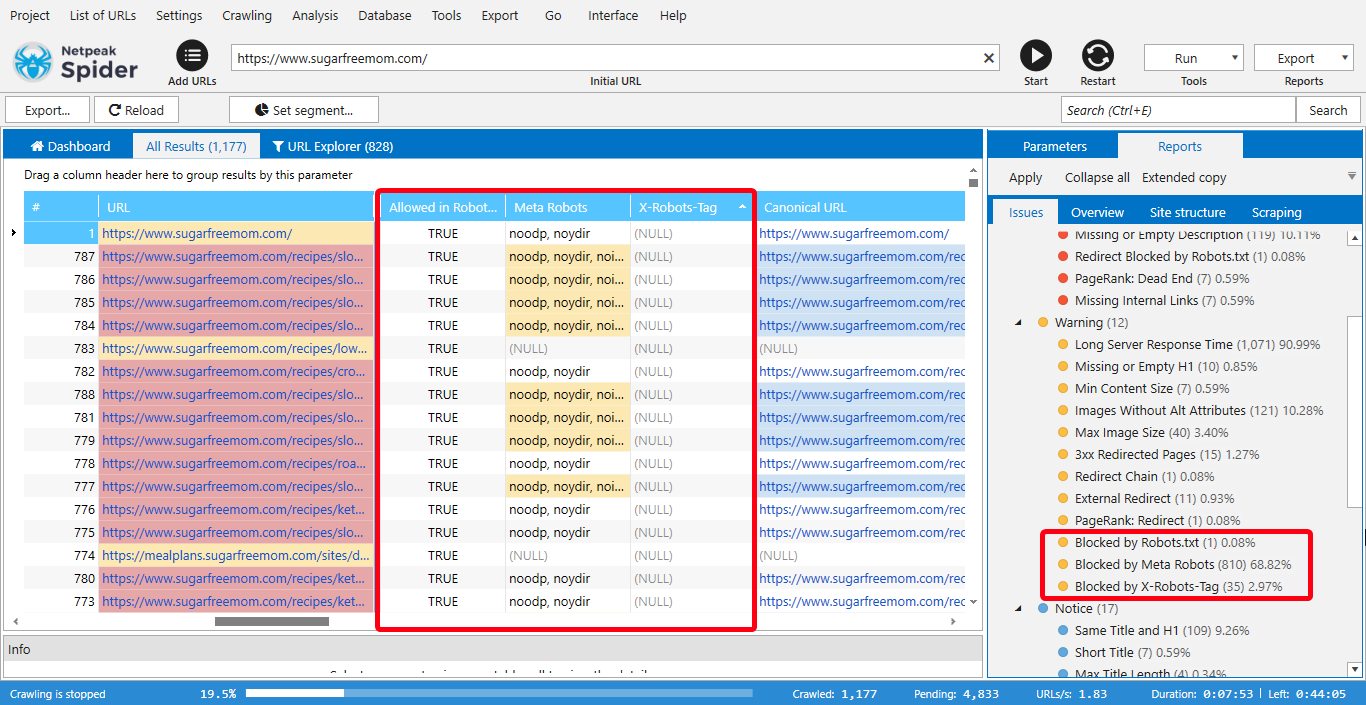
Task: Open the Same Title and H1 issue
Action: (1162, 630)
